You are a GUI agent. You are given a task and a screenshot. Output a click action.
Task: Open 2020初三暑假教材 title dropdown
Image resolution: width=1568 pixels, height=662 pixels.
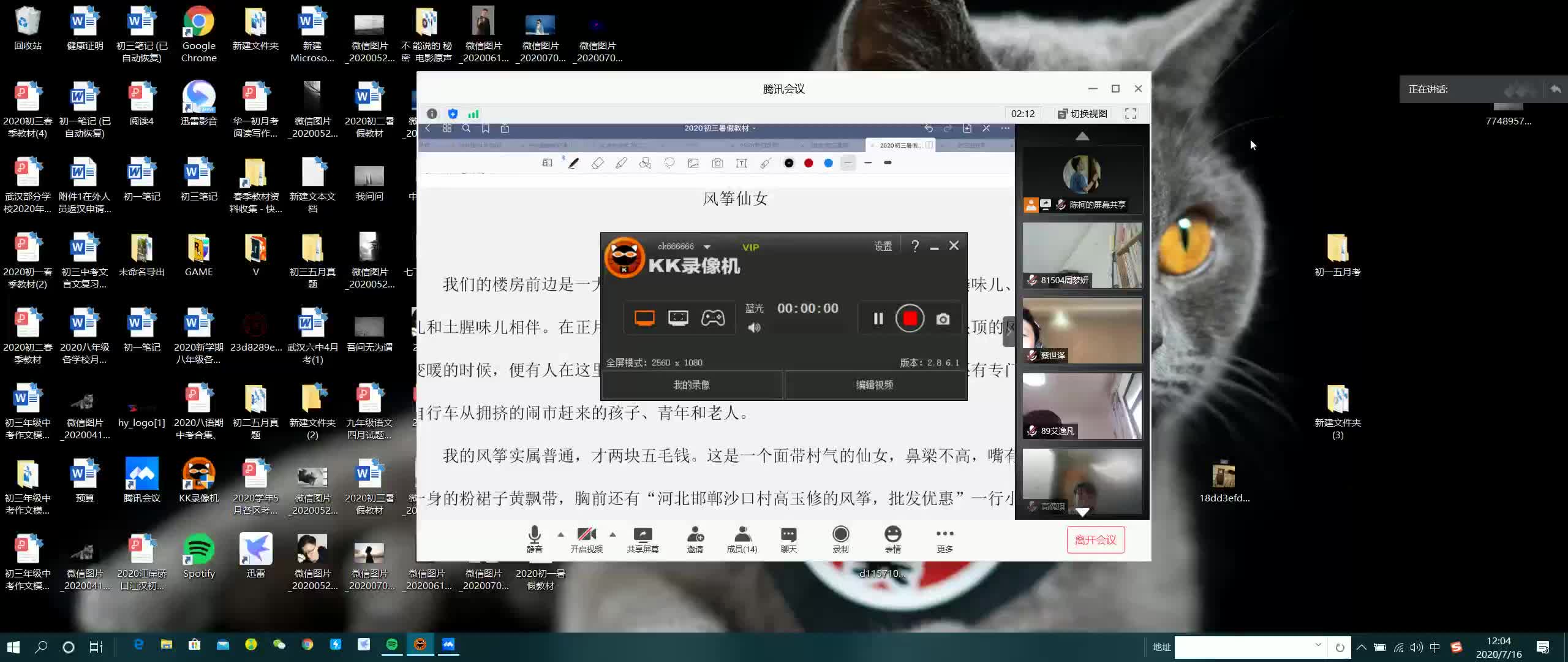[x=720, y=128]
